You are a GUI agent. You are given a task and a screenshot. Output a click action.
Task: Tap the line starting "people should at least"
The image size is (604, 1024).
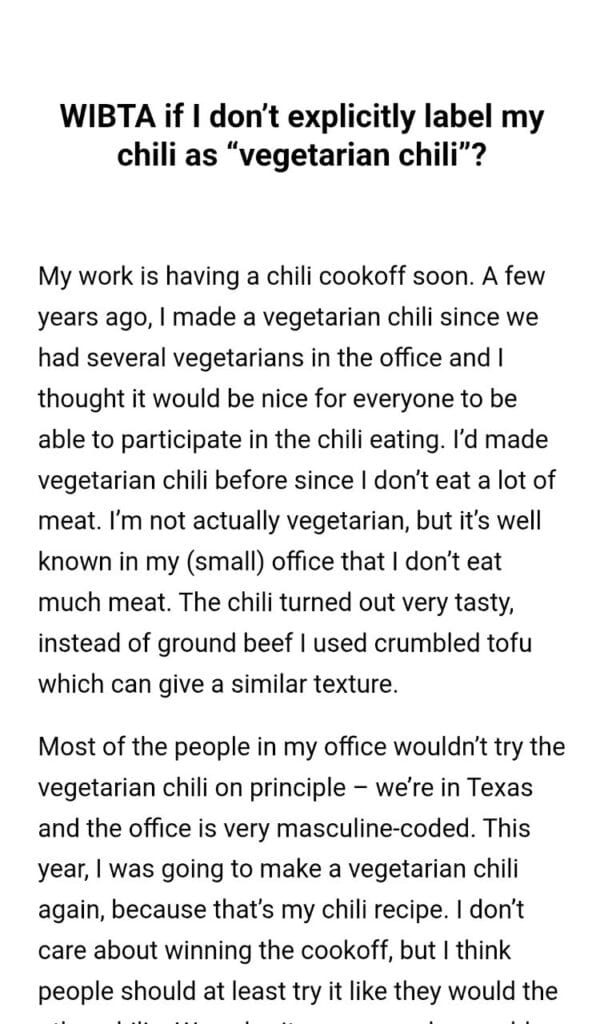pos(297,992)
